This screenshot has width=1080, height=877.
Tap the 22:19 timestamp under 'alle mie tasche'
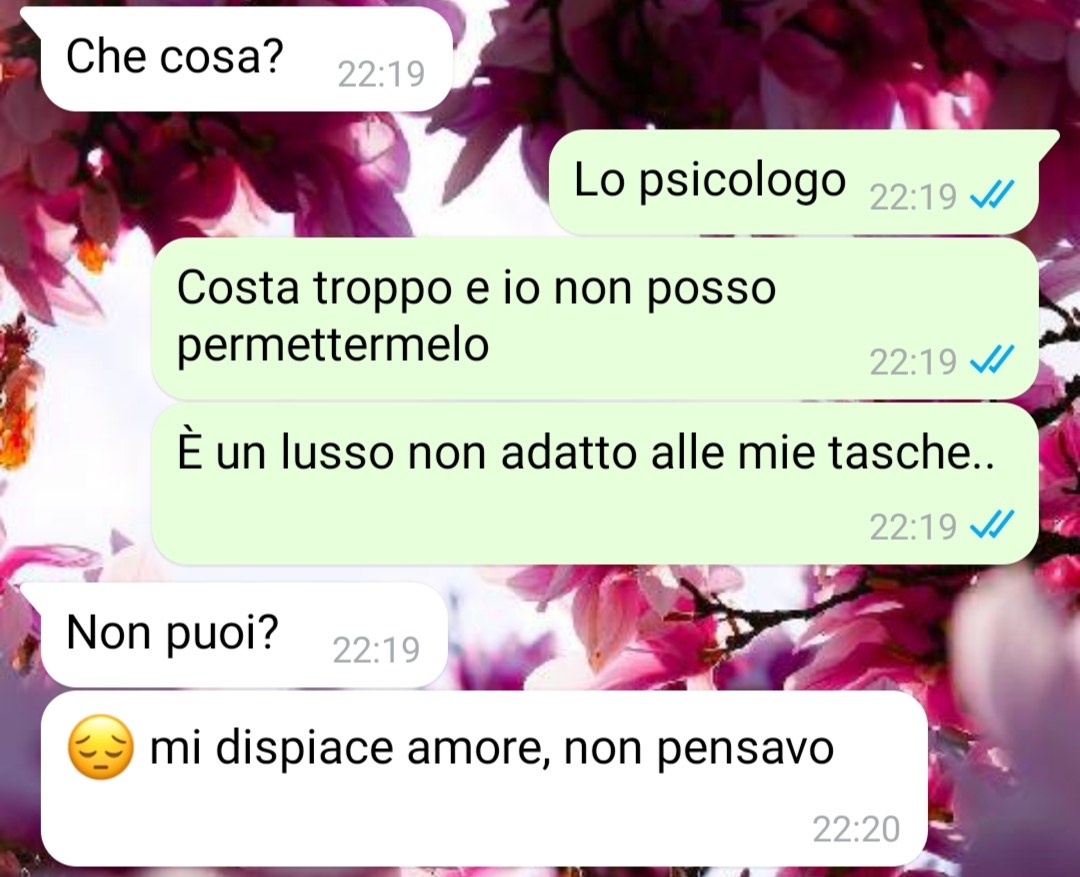(x=913, y=528)
